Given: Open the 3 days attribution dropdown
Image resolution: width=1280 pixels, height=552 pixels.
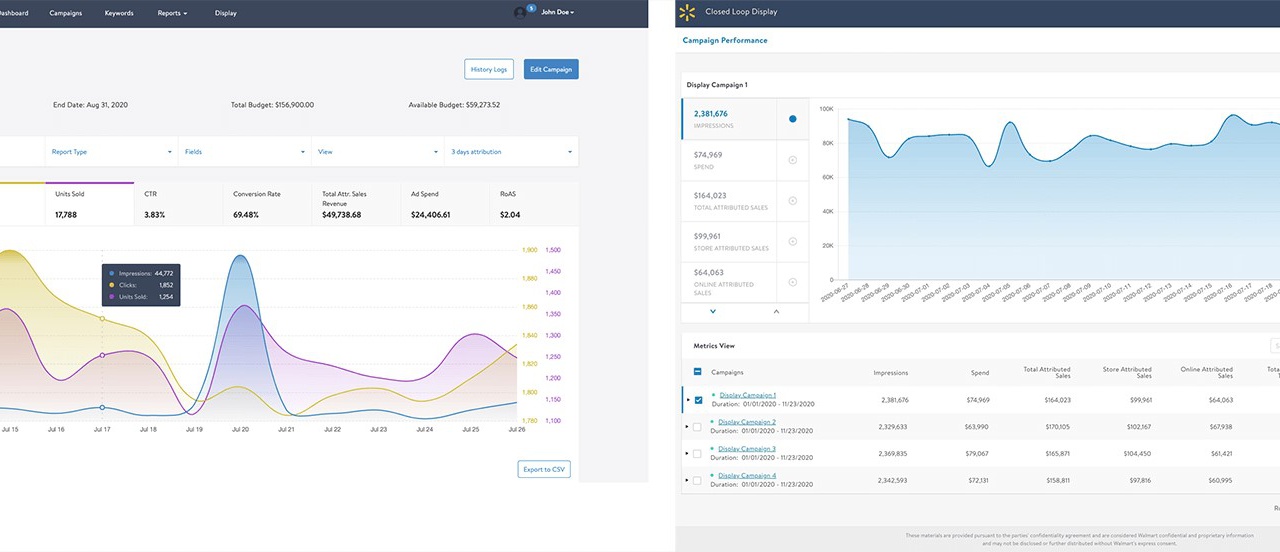Looking at the screenshot, I should [511, 152].
